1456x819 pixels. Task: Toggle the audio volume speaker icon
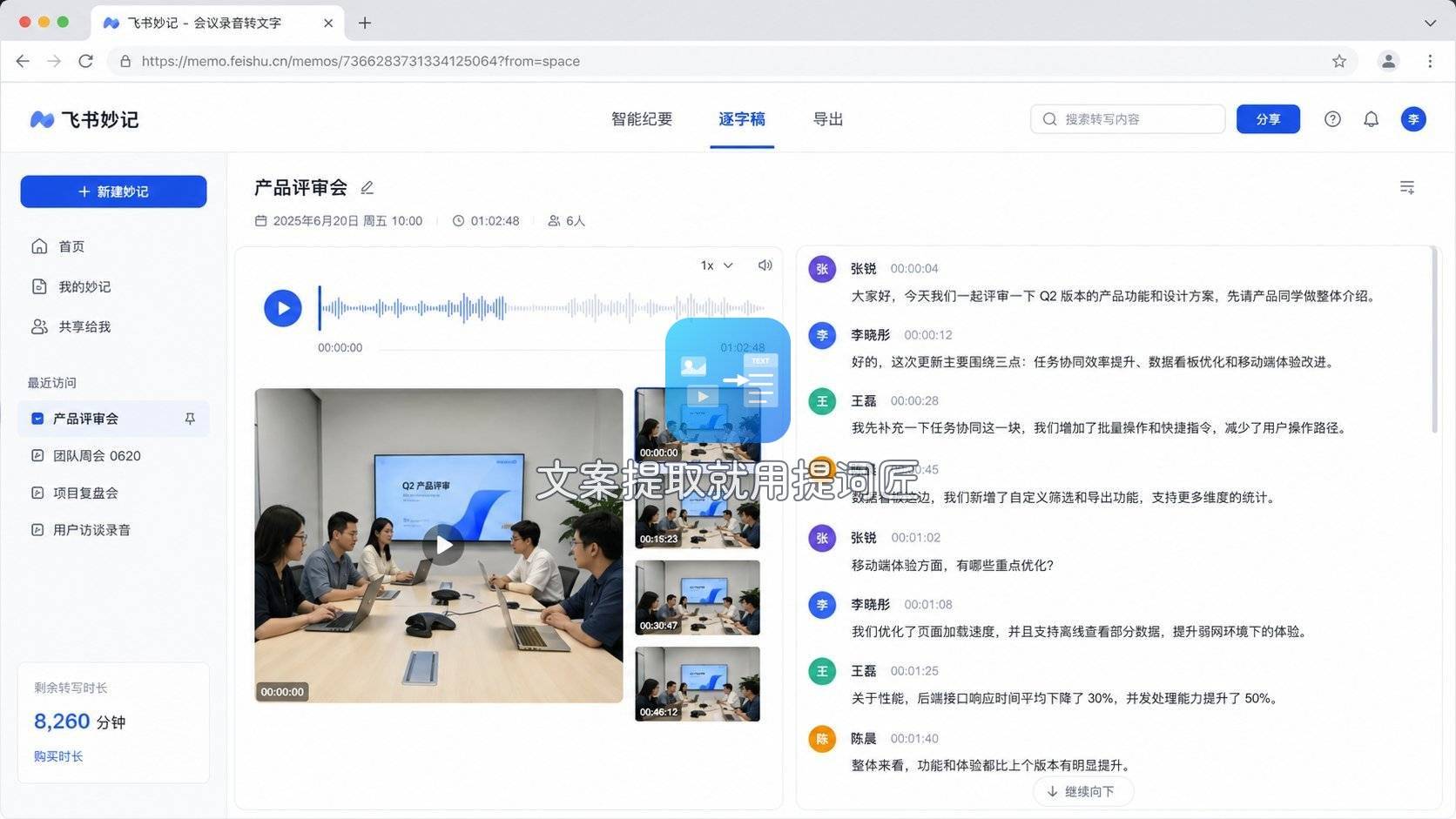click(x=765, y=265)
